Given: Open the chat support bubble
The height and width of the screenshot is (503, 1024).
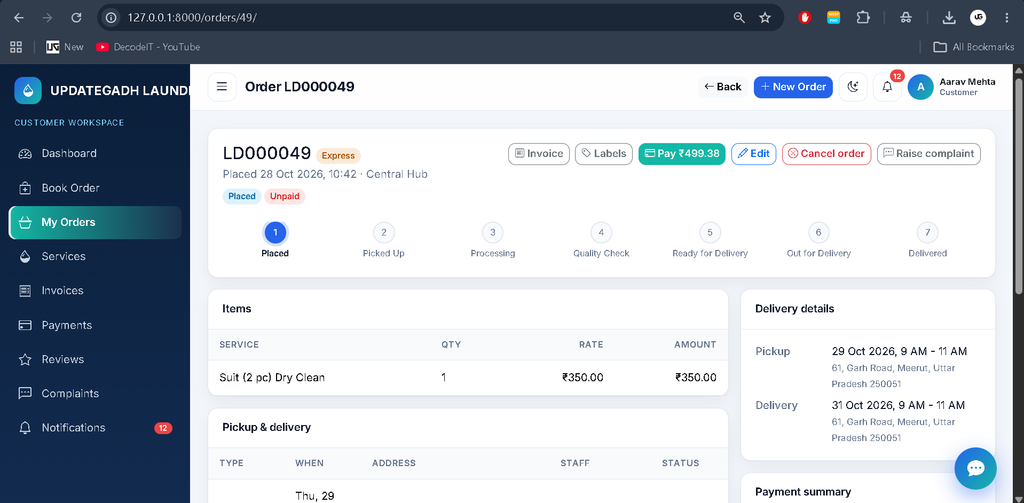Looking at the screenshot, I should click(975, 468).
